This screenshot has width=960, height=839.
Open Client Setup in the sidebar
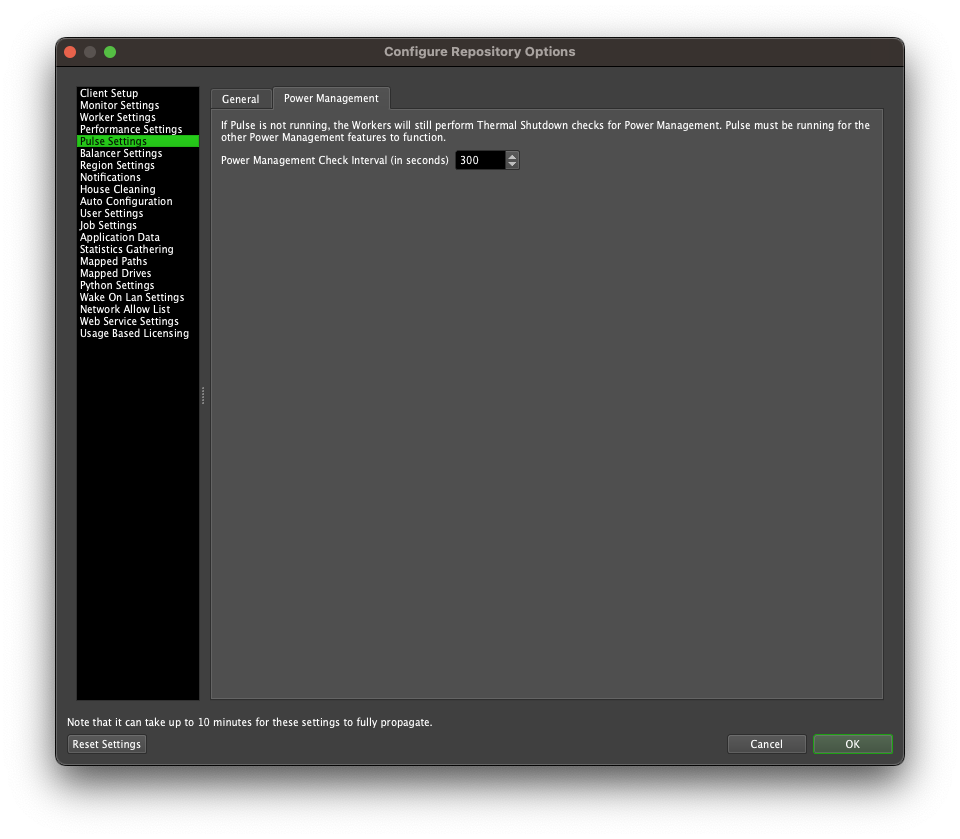tap(138, 93)
